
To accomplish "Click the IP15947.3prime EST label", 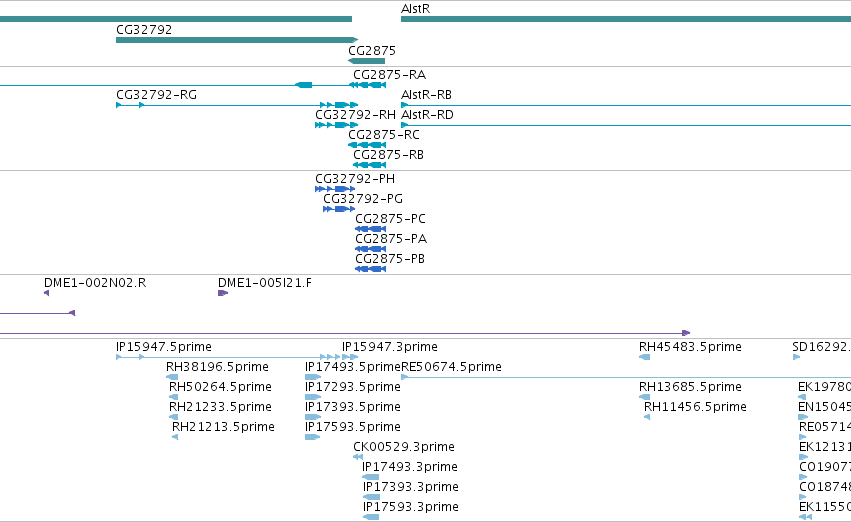I will (390, 347).
